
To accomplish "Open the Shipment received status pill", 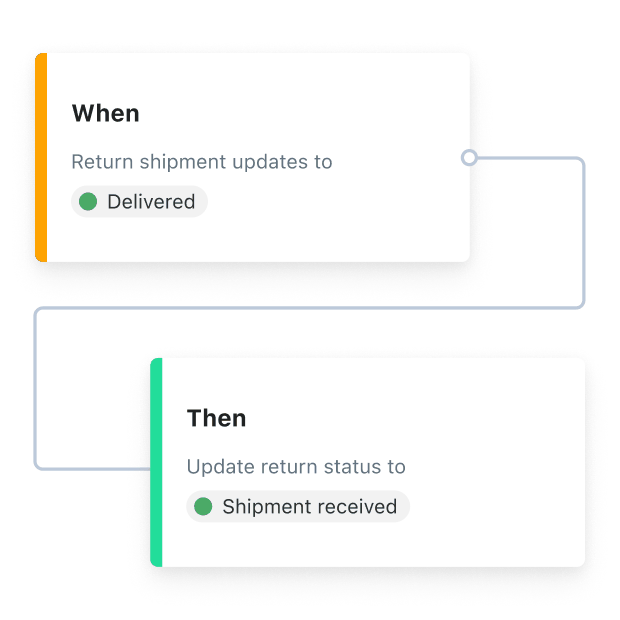I will pyautogui.click(x=298, y=507).
